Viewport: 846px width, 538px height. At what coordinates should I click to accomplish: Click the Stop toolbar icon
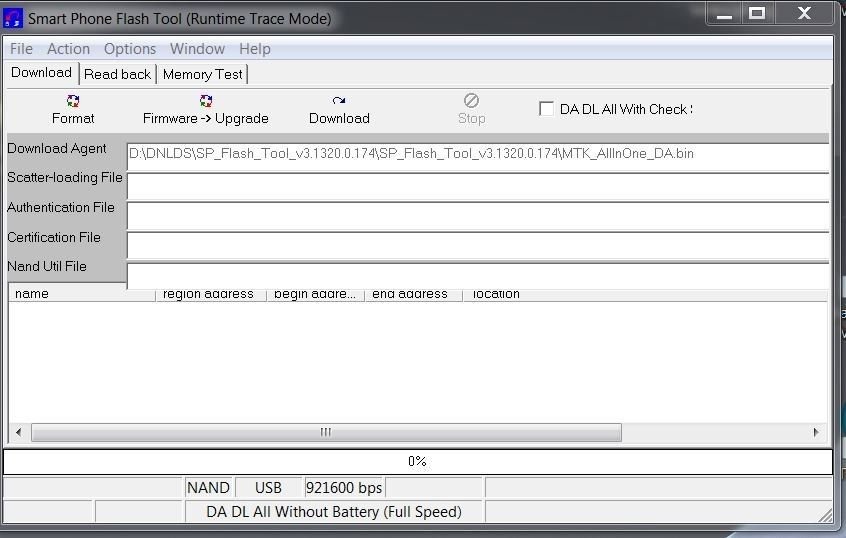pyautogui.click(x=471, y=100)
